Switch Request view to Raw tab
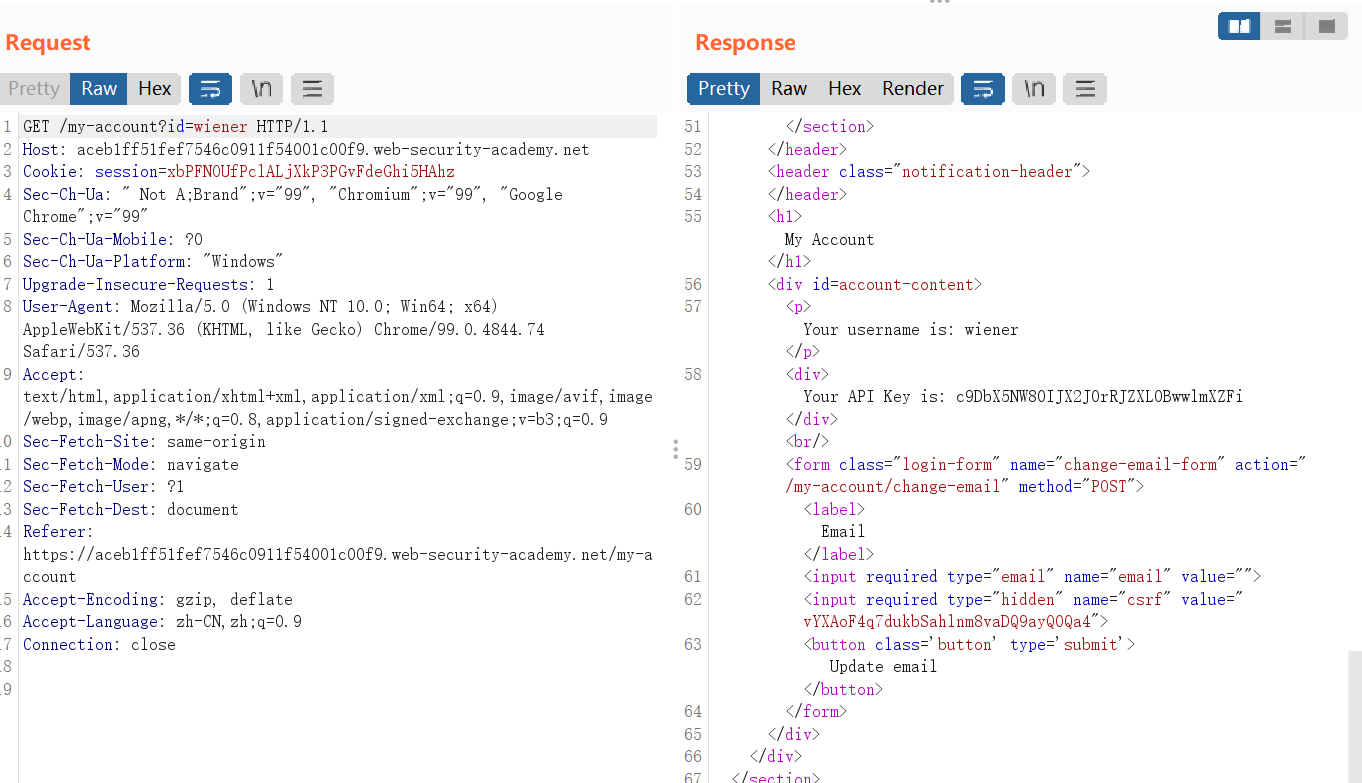This screenshot has width=1362, height=783. (x=99, y=89)
